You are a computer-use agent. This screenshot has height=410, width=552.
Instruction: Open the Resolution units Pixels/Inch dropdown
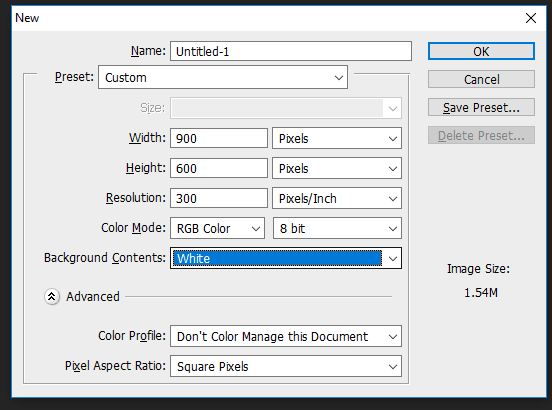pos(337,198)
